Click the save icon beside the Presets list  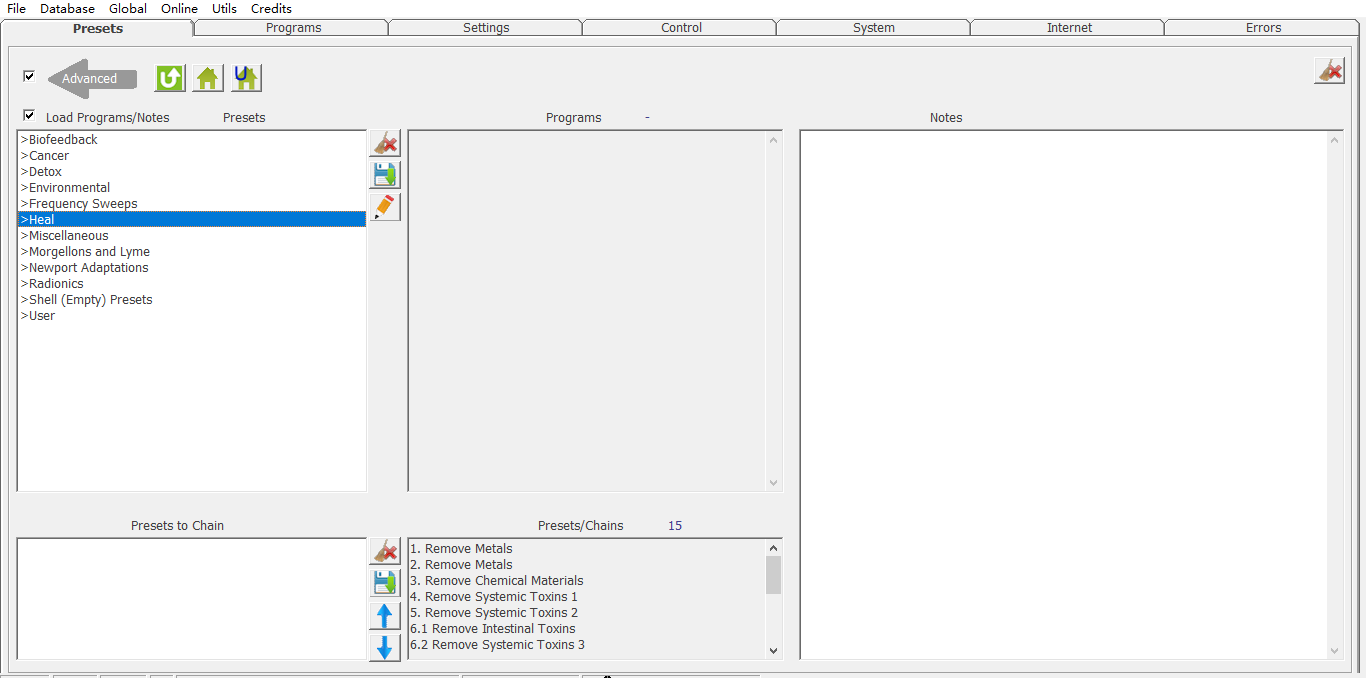pyautogui.click(x=385, y=175)
